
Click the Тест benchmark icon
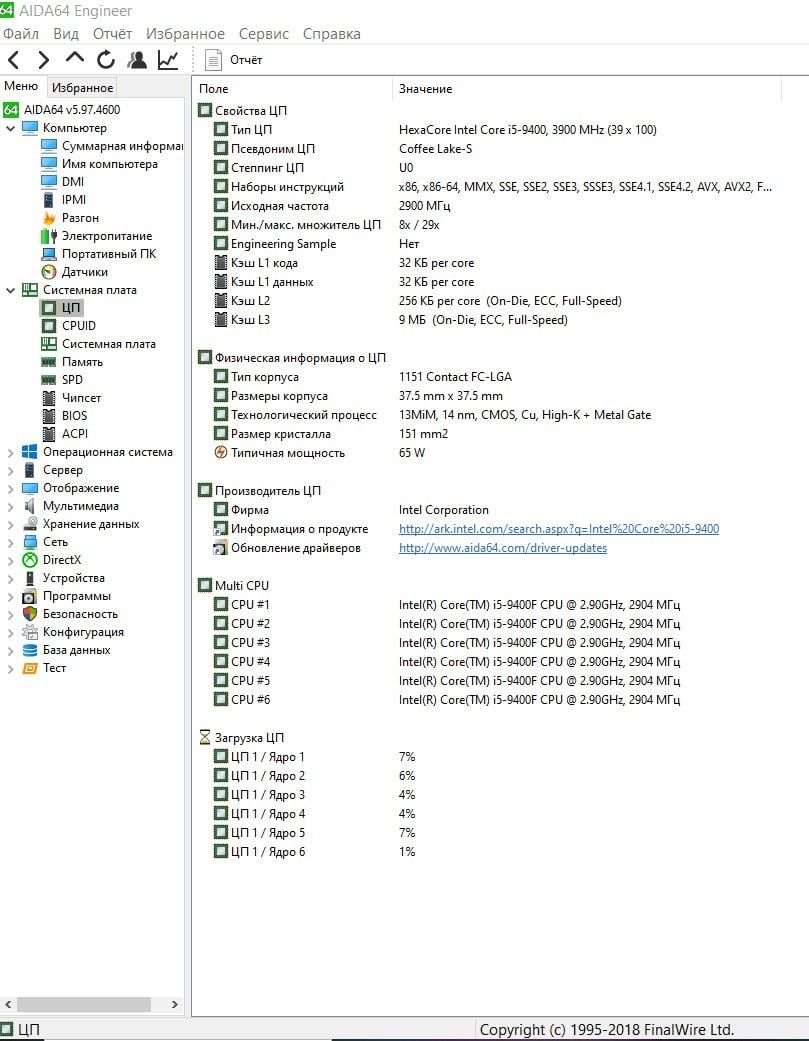[30, 669]
